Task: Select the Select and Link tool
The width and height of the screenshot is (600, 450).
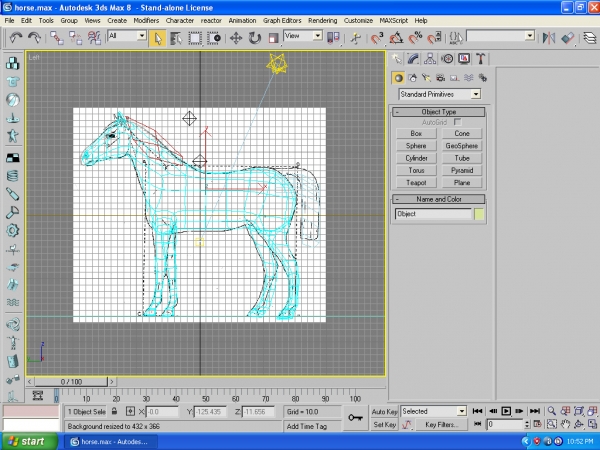Action: click(x=57, y=38)
